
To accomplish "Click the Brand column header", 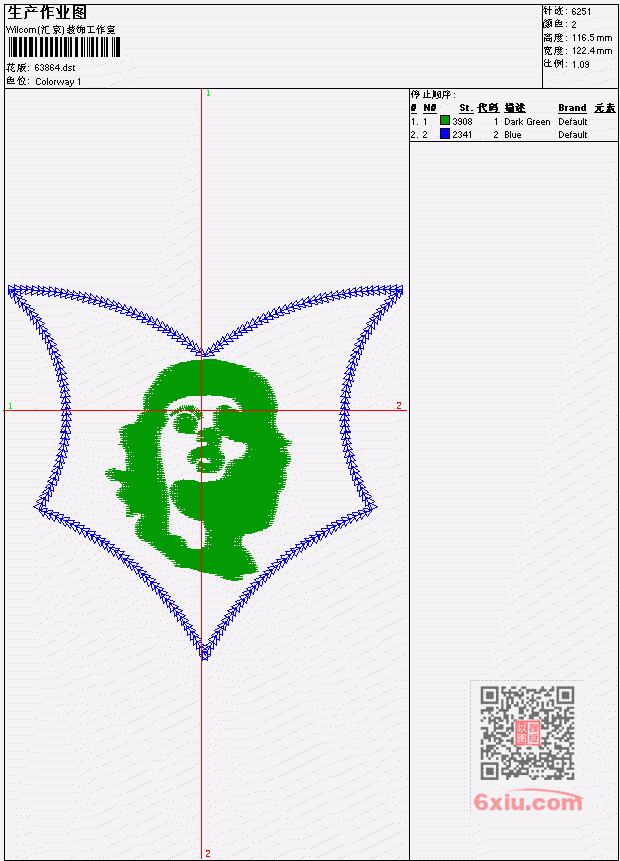I will pyautogui.click(x=572, y=108).
